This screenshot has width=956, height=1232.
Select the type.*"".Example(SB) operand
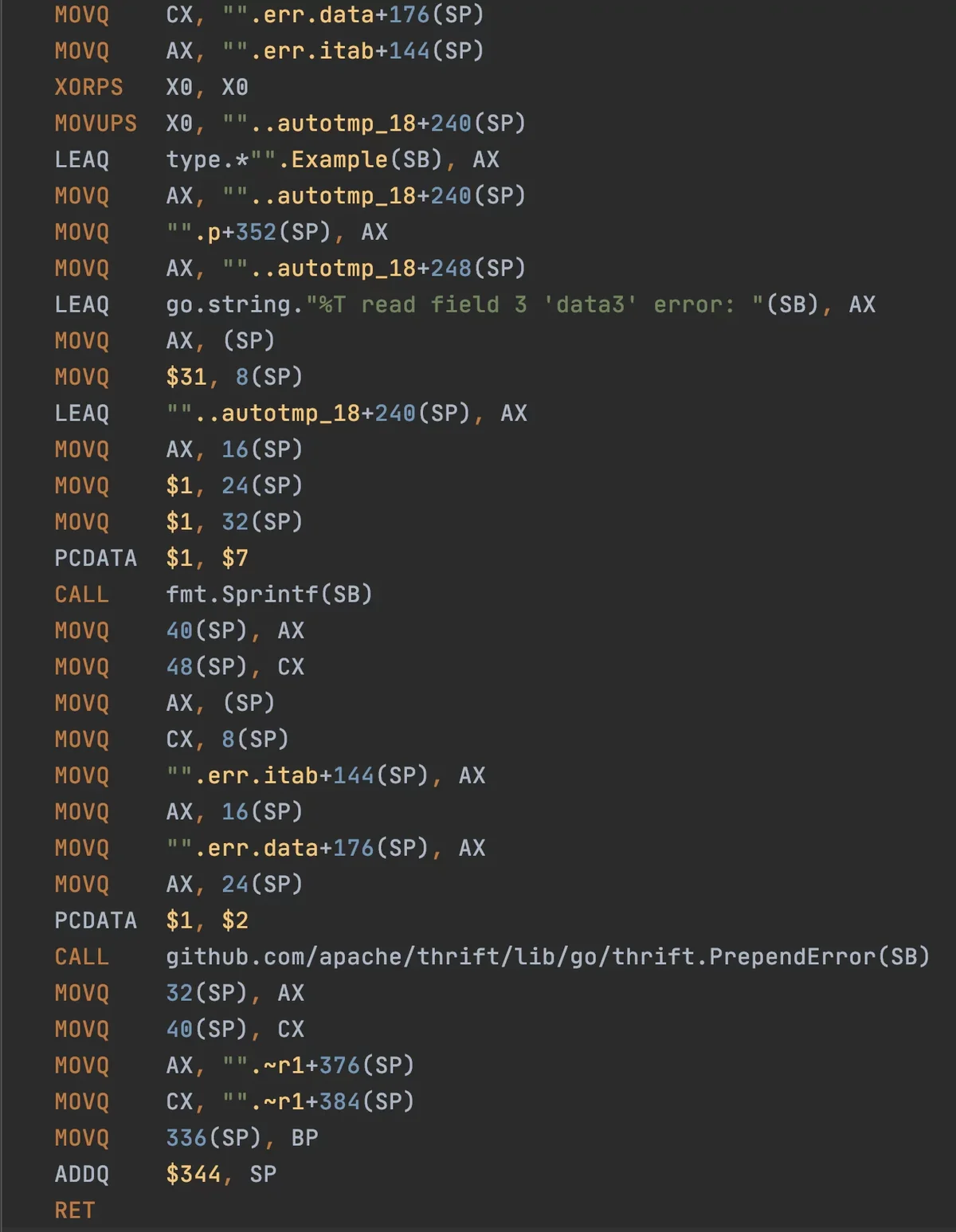[x=304, y=159]
